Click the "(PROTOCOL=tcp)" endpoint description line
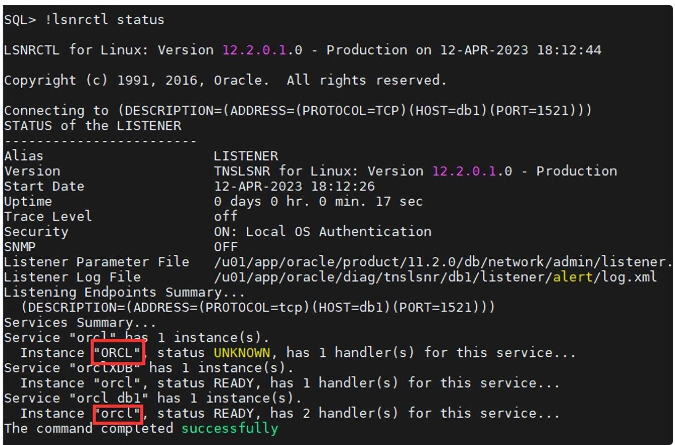This screenshot has height=445, width=675. [x=258, y=307]
